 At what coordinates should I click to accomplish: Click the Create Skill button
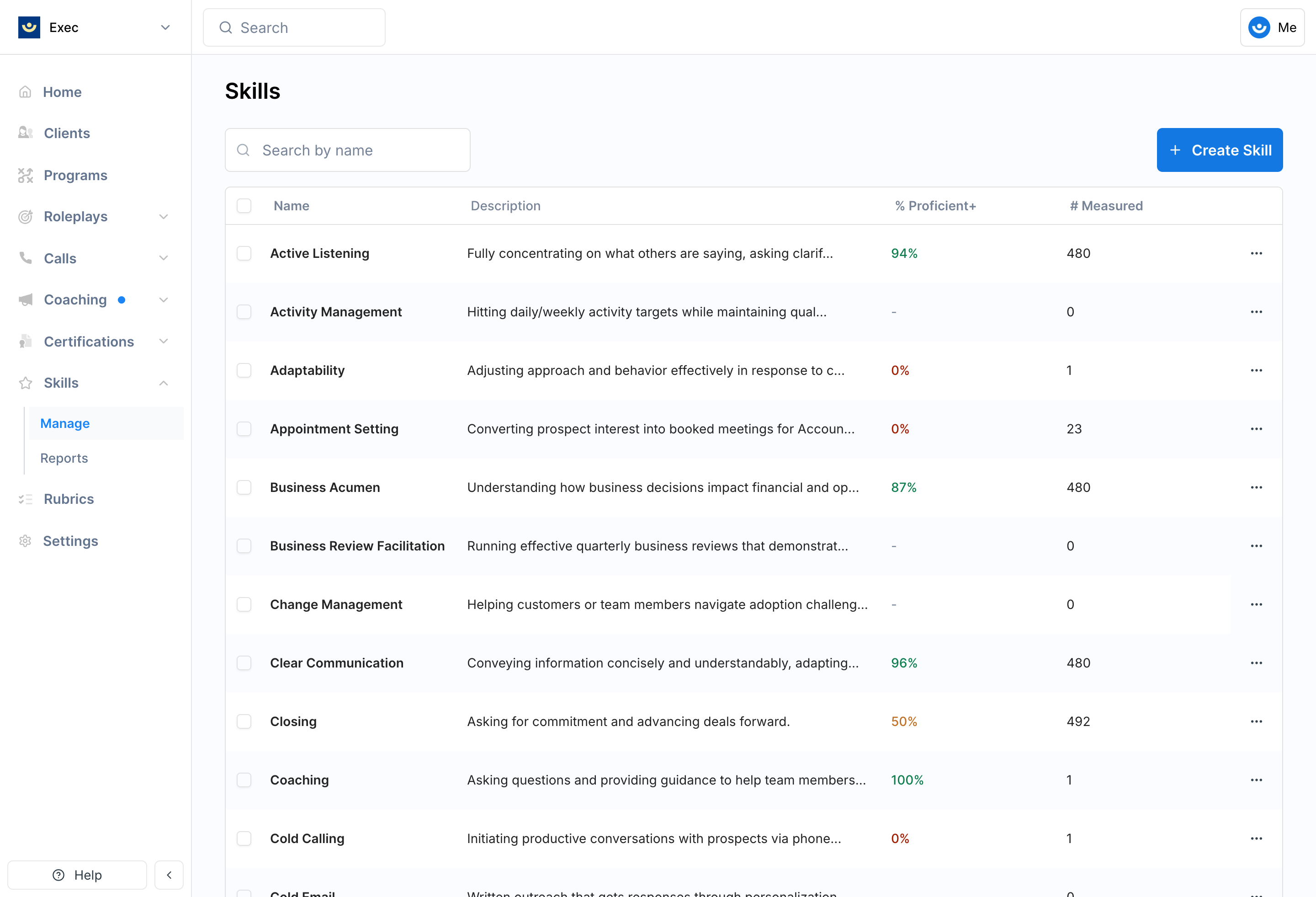click(1220, 149)
